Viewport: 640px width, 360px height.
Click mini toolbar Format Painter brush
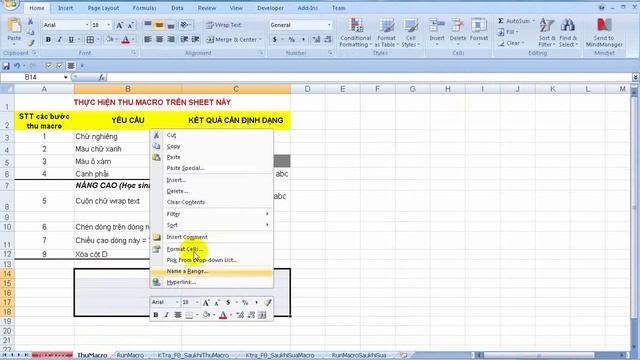pos(268,302)
